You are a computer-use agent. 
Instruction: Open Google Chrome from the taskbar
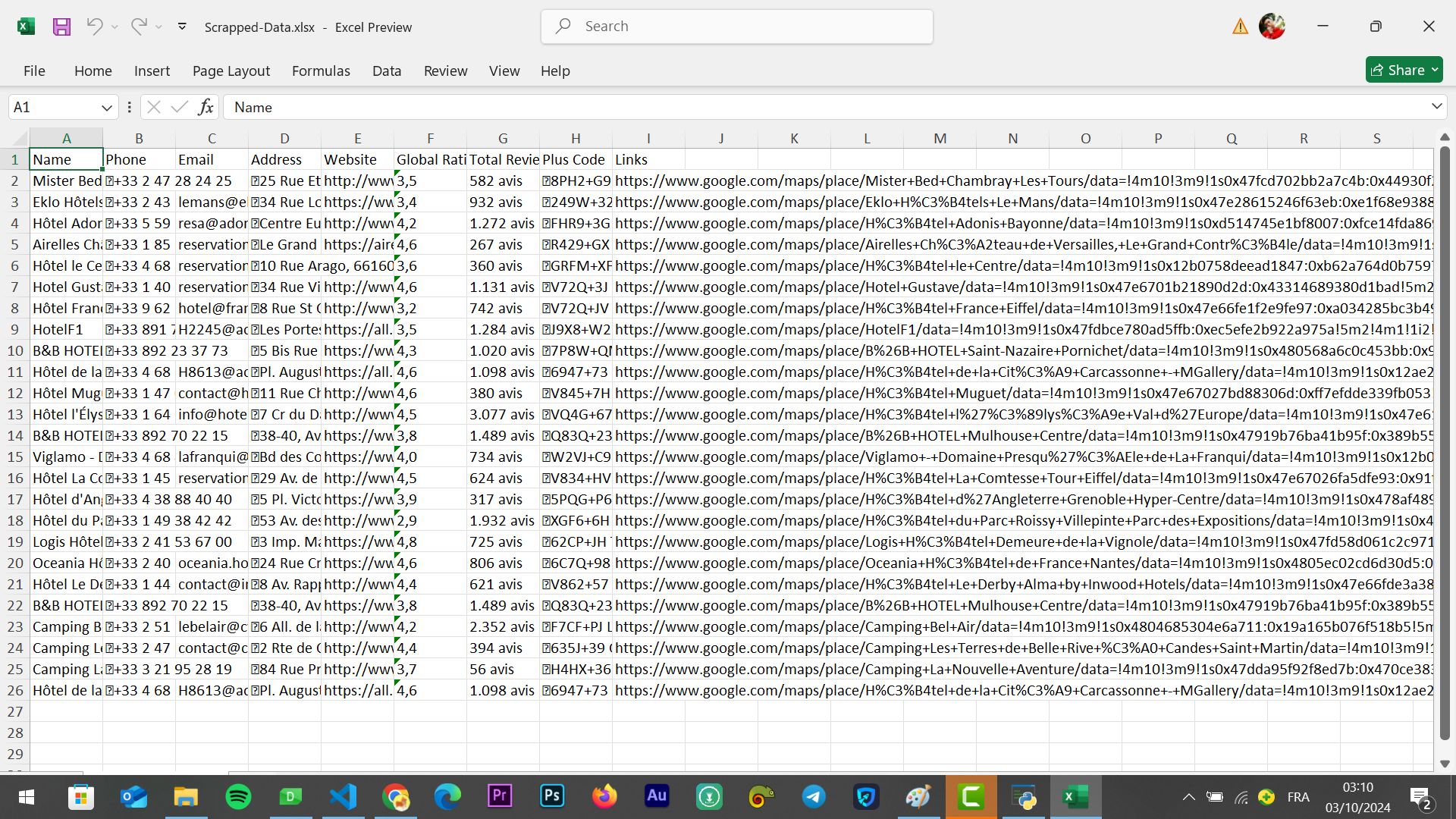[x=395, y=797]
